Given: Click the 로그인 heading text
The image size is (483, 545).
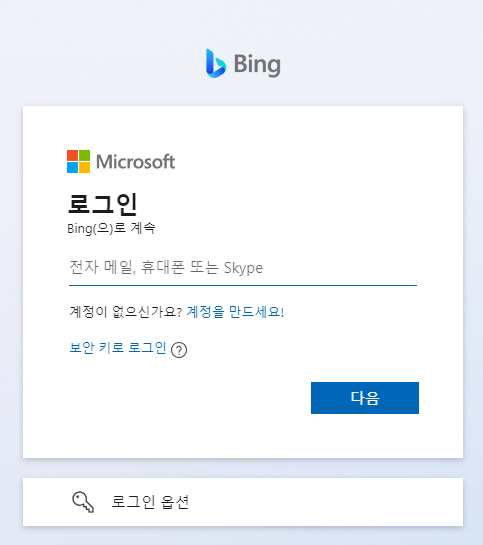Looking at the screenshot, I should click(x=103, y=204).
